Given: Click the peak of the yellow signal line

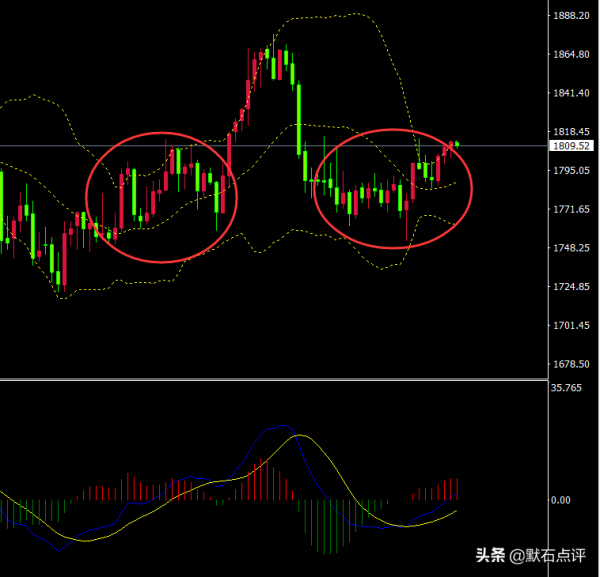Looking at the screenshot, I should click(298, 435).
